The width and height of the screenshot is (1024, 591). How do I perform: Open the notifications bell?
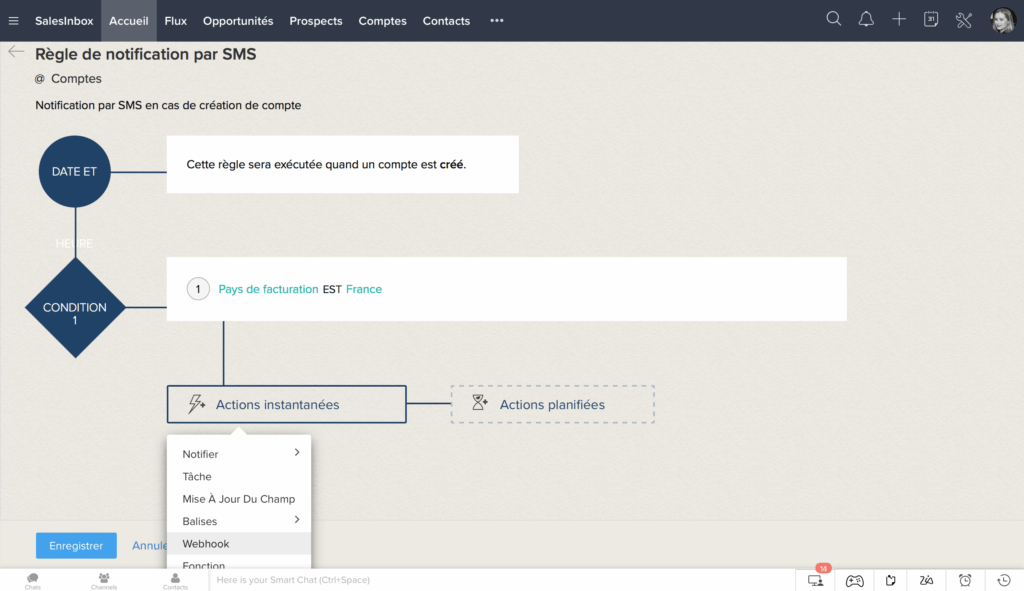coord(866,19)
